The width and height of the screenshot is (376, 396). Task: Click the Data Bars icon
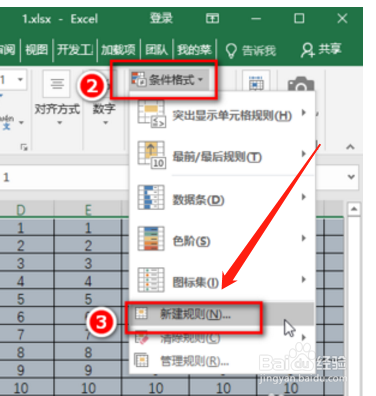point(151,197)
